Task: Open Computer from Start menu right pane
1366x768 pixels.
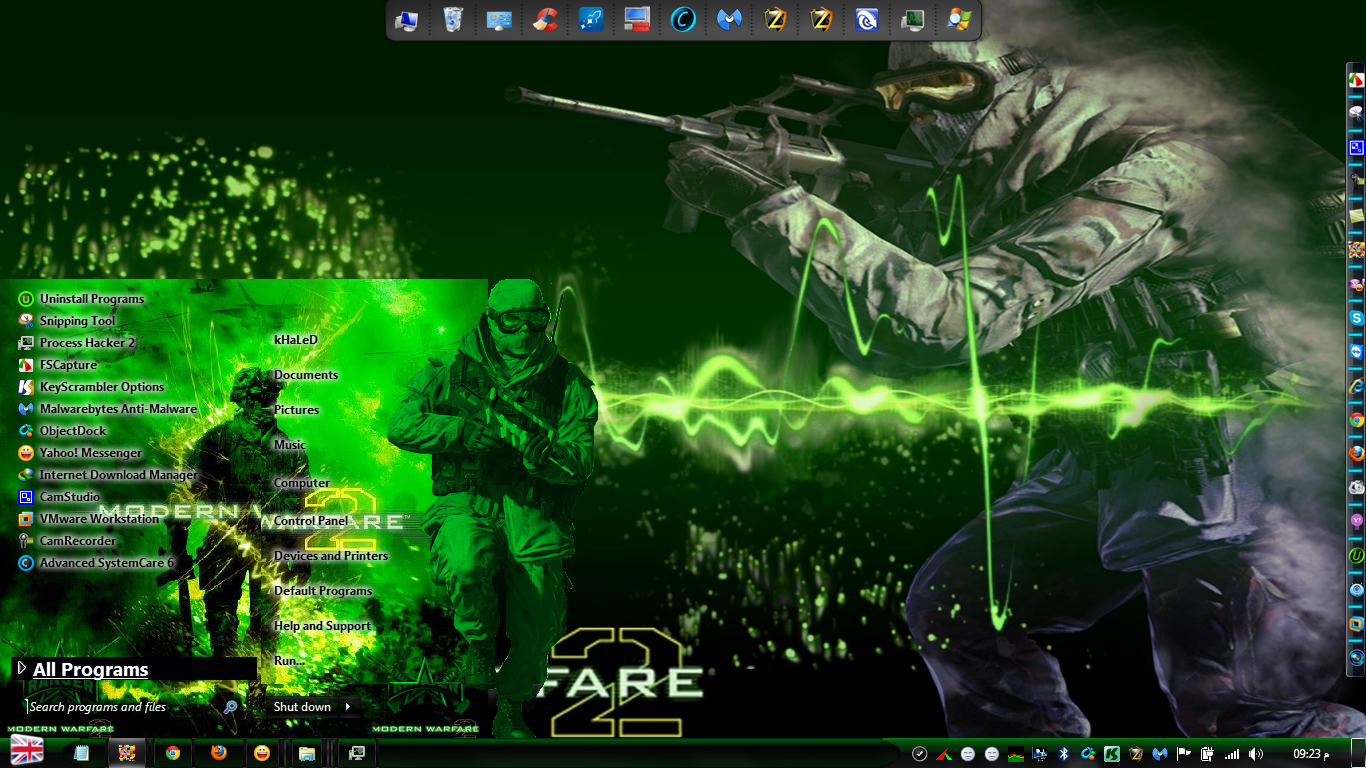Action: click(302, 483)
